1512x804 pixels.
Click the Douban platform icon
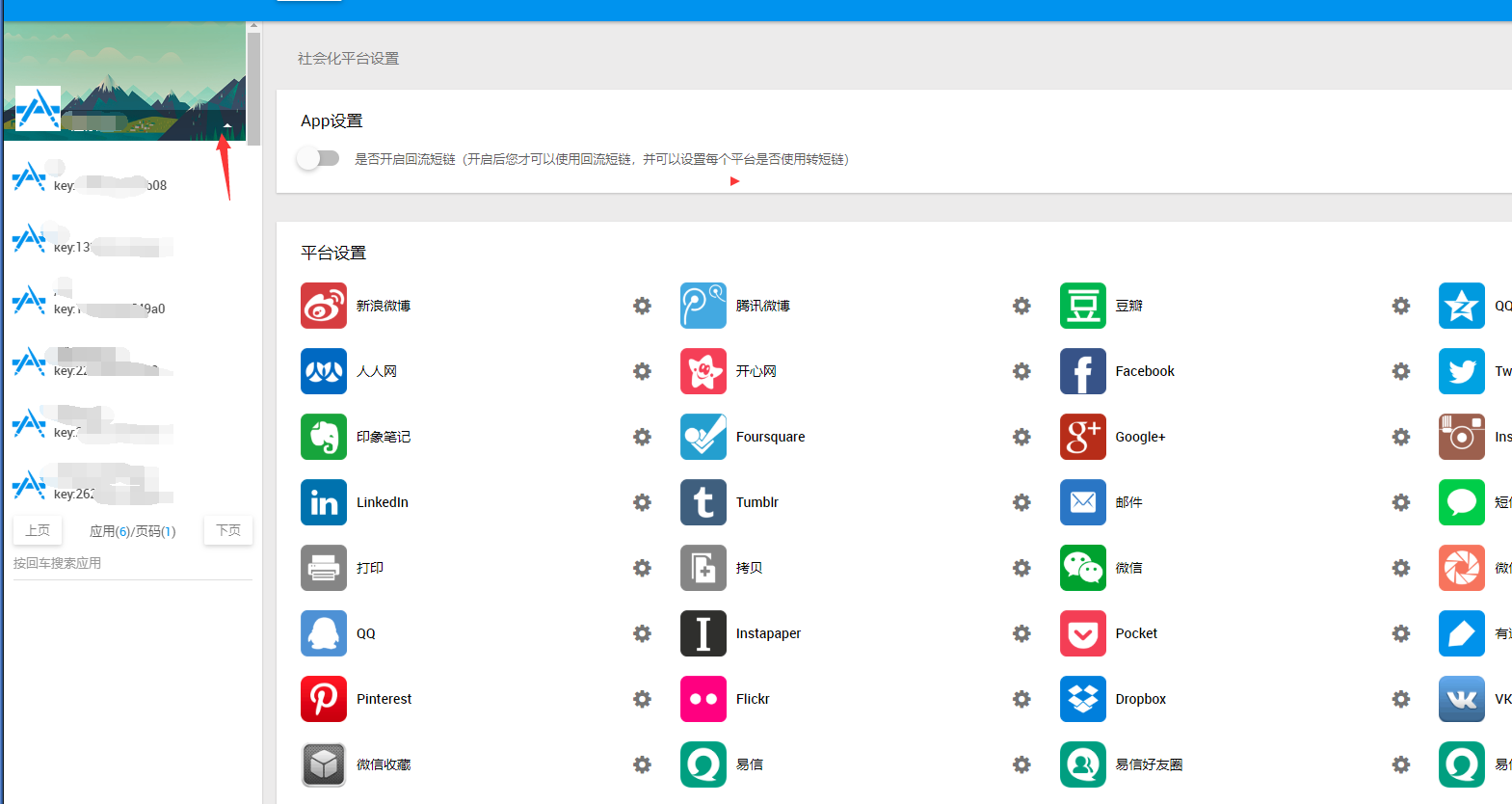[1082, 306]
